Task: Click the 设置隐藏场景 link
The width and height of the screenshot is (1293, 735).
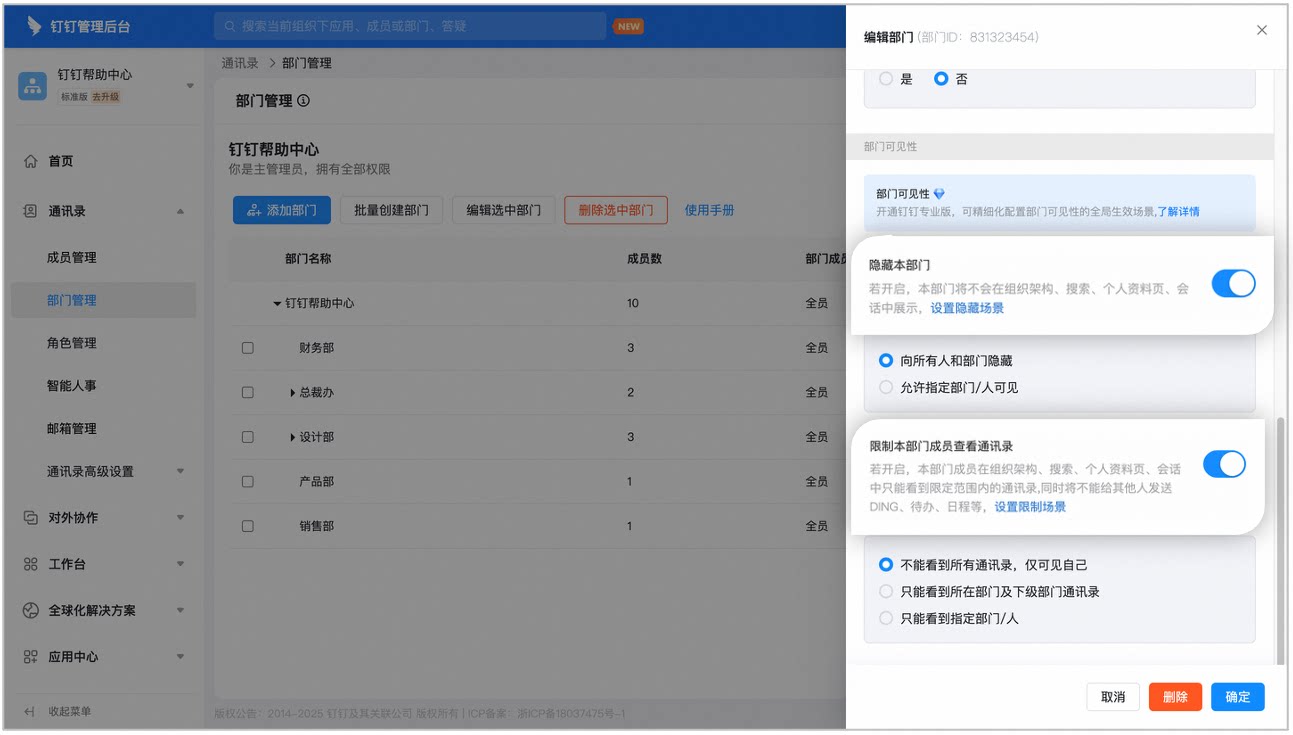Action: 967,308
